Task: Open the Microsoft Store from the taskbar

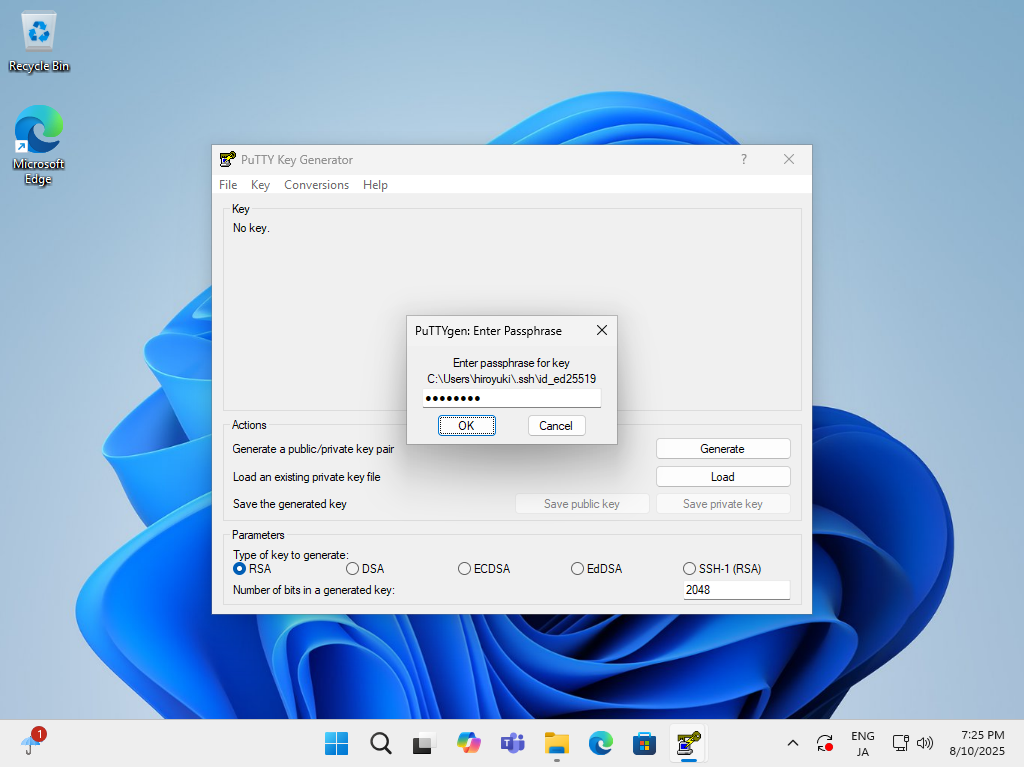Action: (644, 743)
